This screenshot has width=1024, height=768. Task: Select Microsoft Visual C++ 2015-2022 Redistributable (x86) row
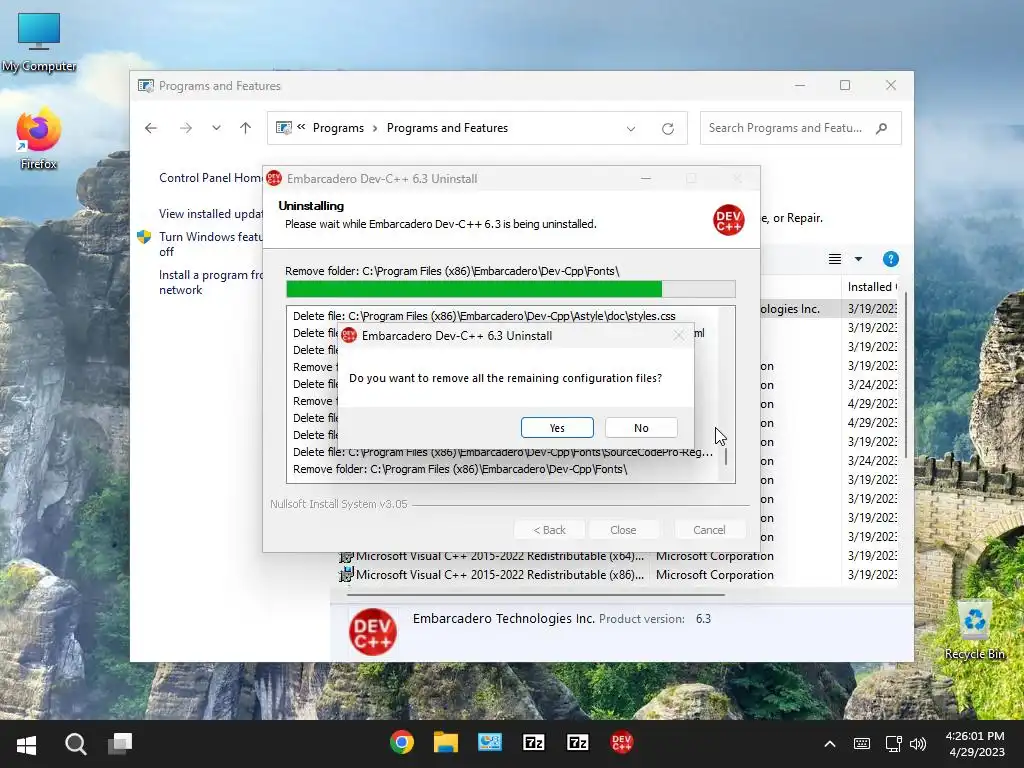click(617, 575)
